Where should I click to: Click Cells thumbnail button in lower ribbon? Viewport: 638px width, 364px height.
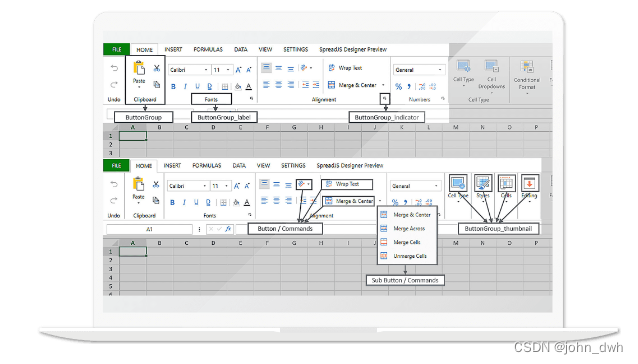pos(507,183)
